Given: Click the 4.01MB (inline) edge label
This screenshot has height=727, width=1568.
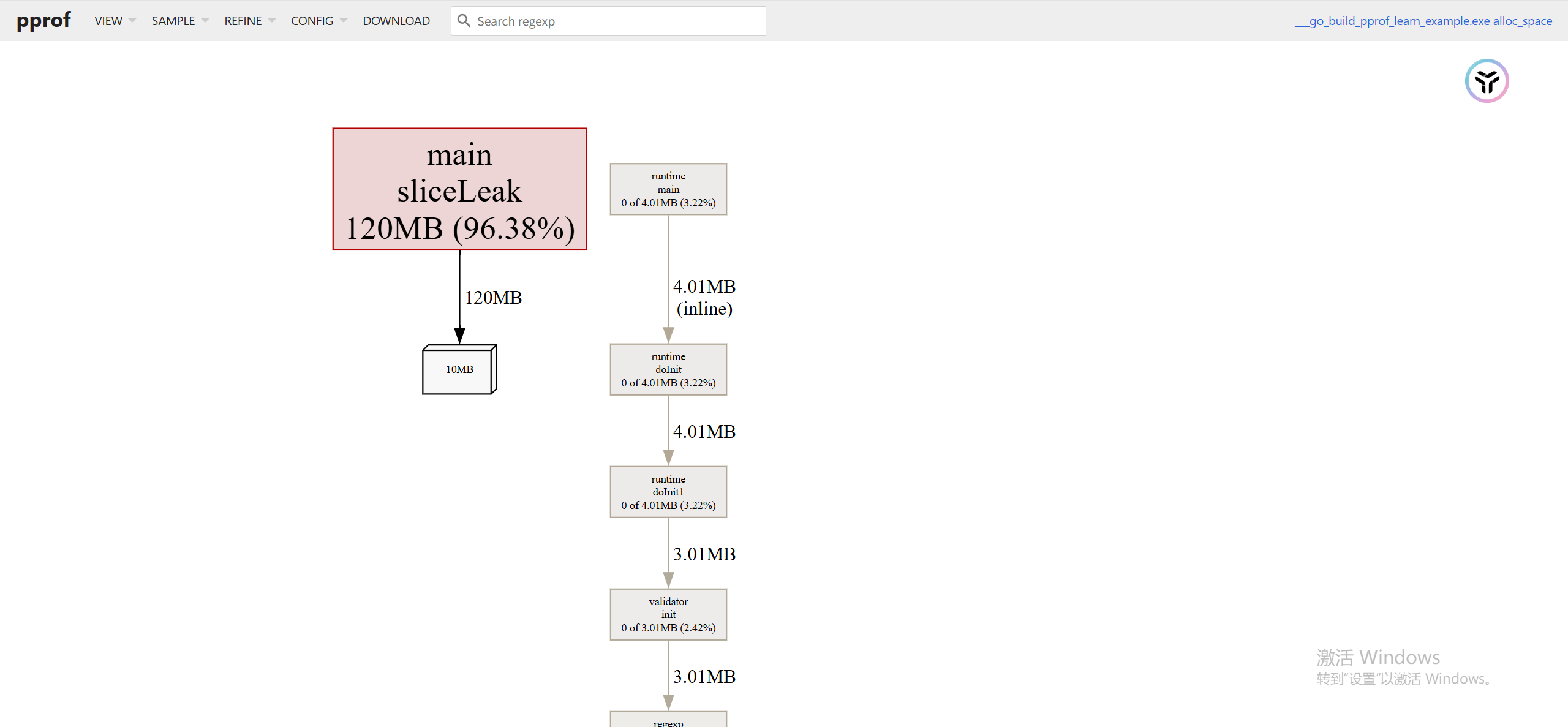Looking at the screenshot, I should (x=704, y=298).
